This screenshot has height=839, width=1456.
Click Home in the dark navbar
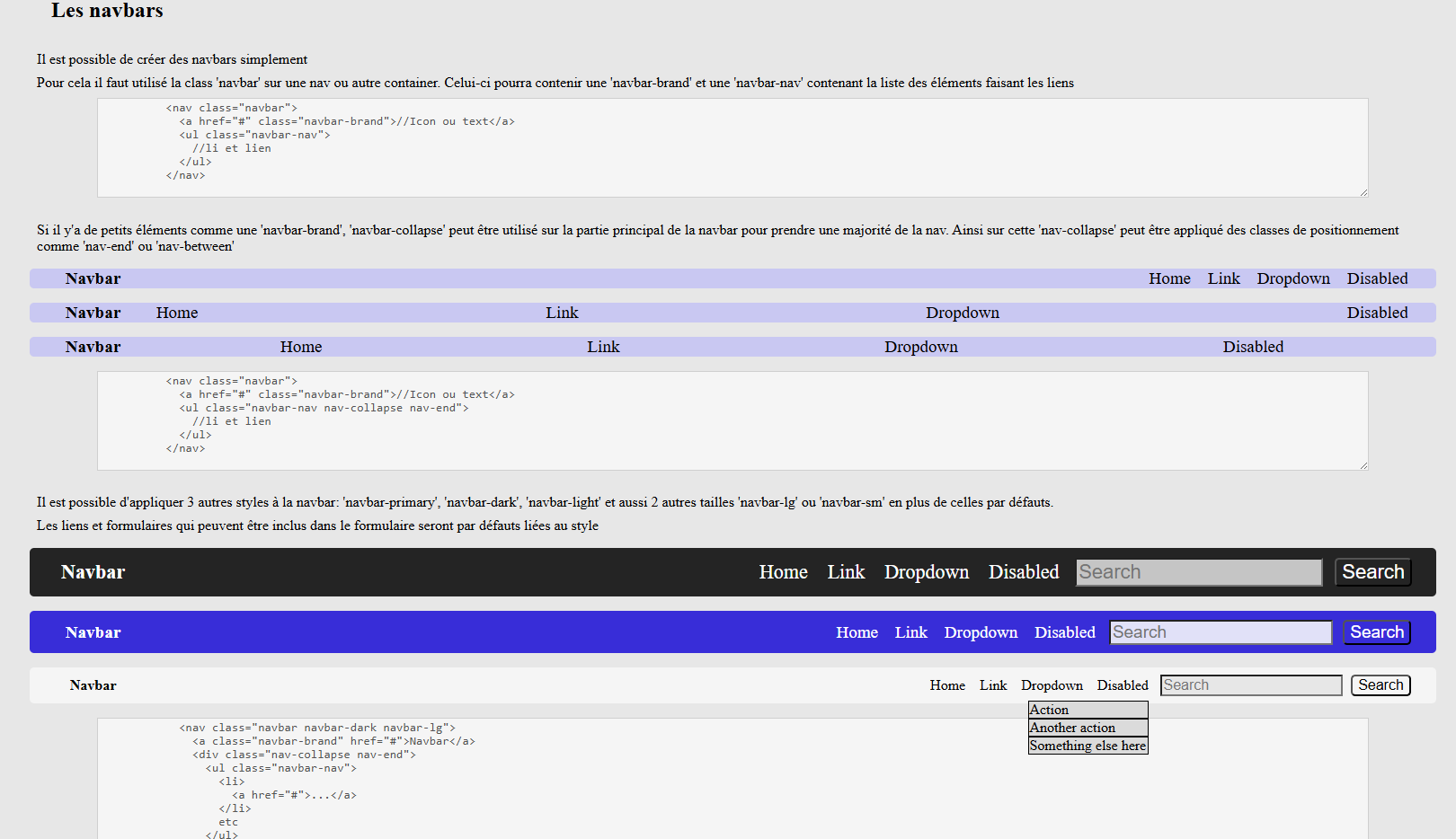tap(783, 572)
